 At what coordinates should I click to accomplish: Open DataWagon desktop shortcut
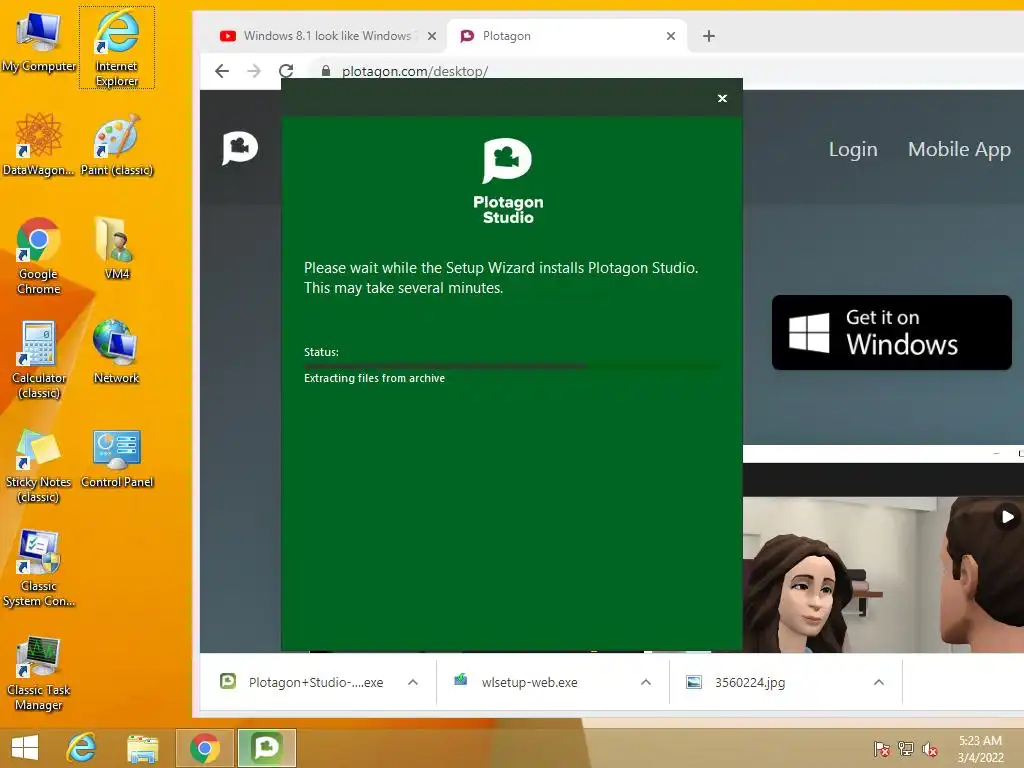point(39,145)
